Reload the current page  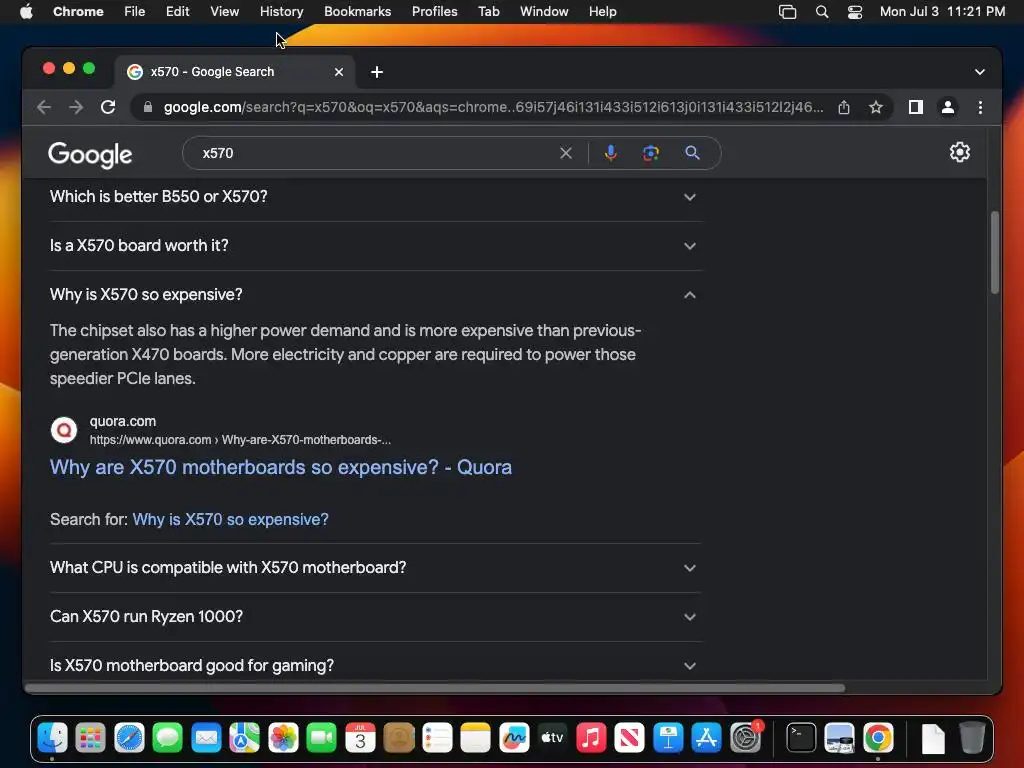point(108,107)
